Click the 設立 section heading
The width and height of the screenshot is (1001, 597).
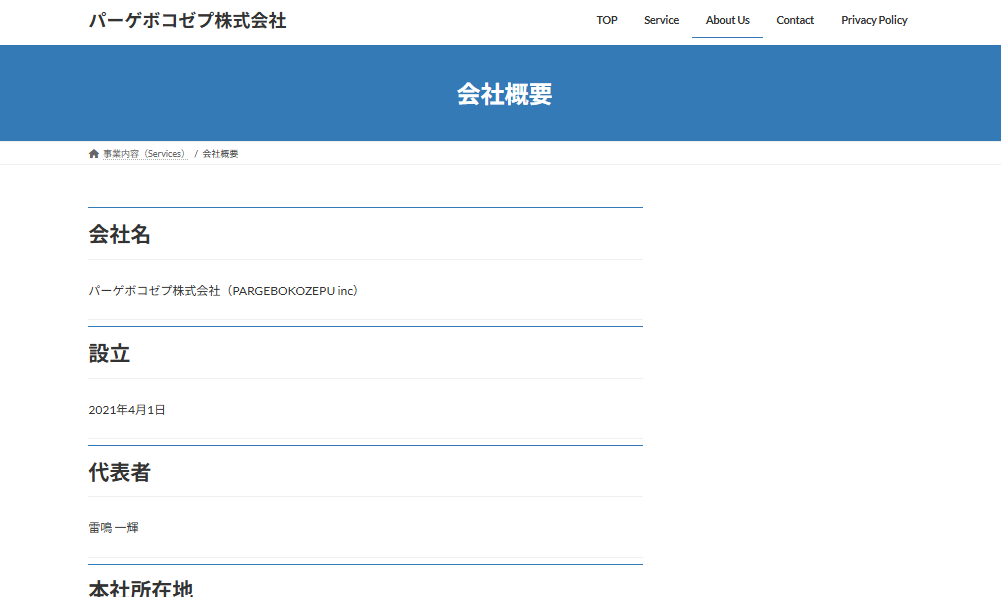[x=110, y=354]
